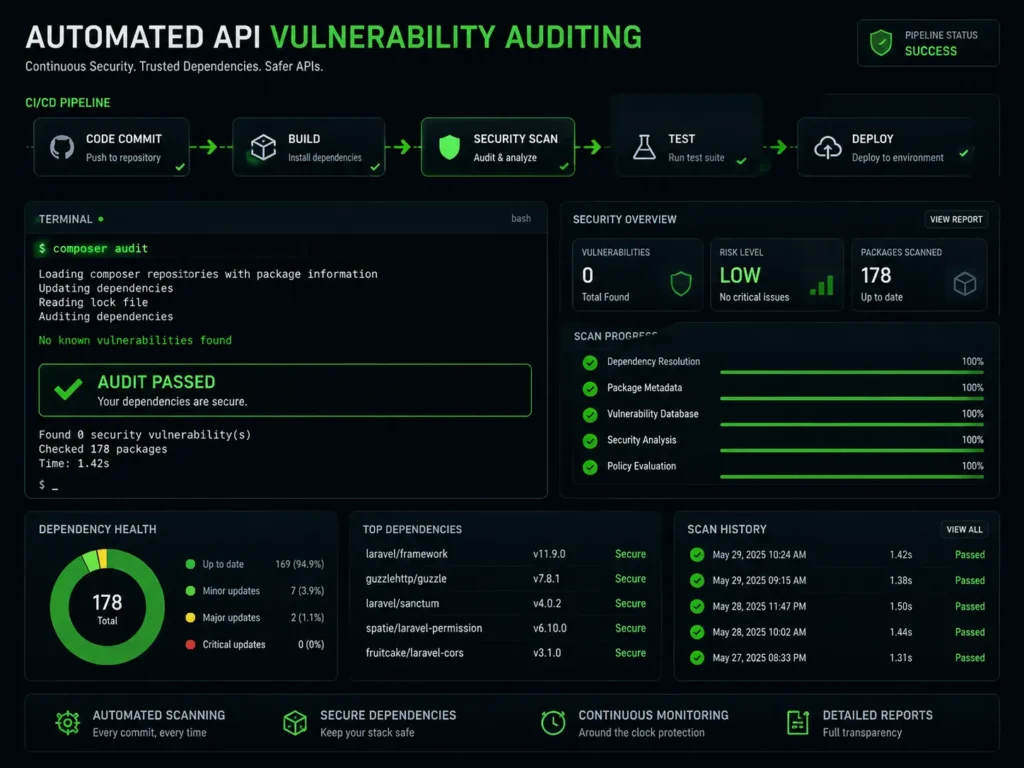Image resolution: width=1024 pixels, height=768 pixels.
Task: Click the terminal prompt cursor line
Action: (48, 485)
